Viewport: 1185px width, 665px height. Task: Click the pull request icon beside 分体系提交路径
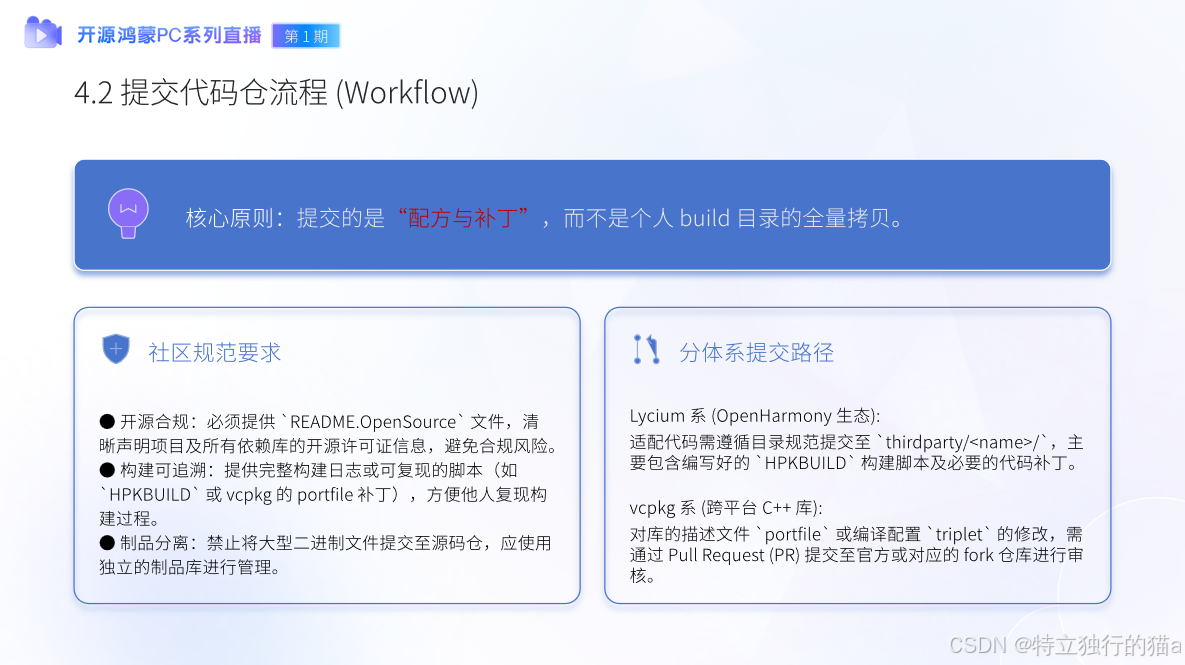pyautogui.click(x=646, y=350)
